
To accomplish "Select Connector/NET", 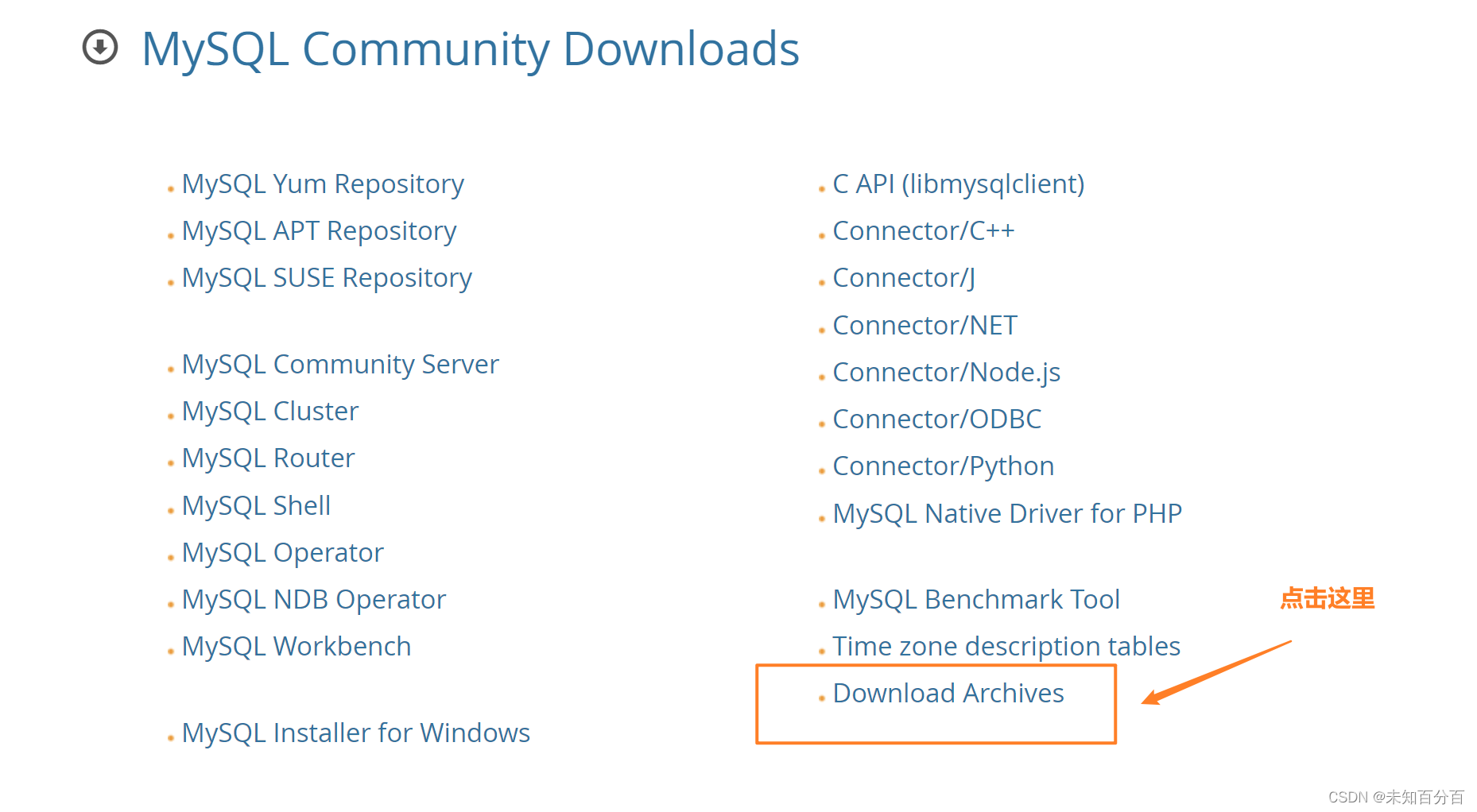I will point(925,324).
